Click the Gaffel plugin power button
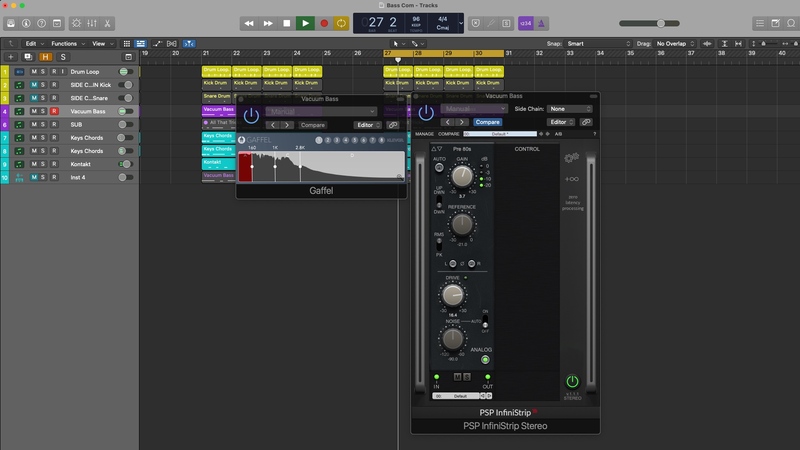800x450 pixels. click(251, 115)
